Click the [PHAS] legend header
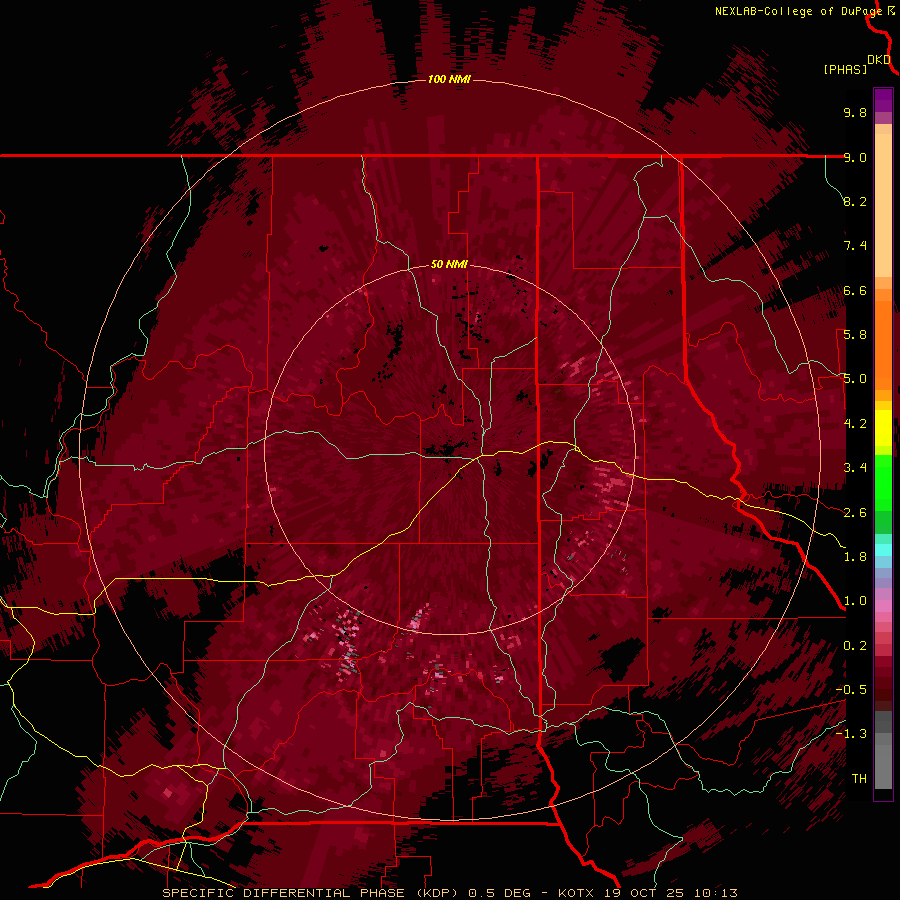 tap(845, 69)
